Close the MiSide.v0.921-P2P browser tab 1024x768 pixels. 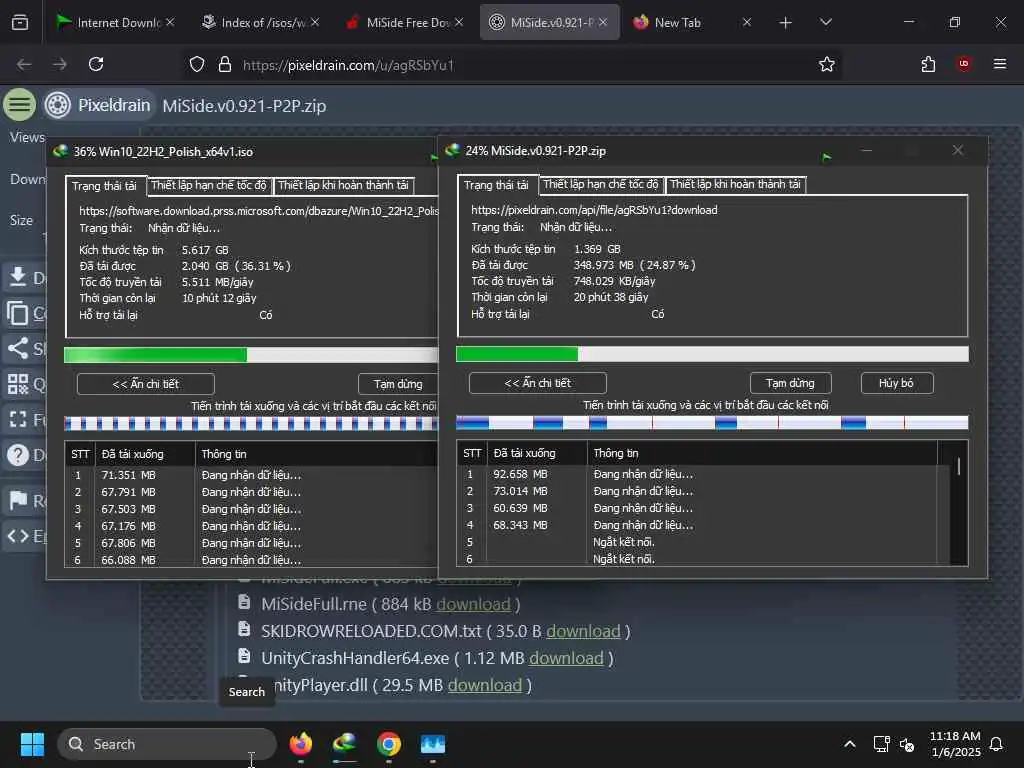click(603, 22)
